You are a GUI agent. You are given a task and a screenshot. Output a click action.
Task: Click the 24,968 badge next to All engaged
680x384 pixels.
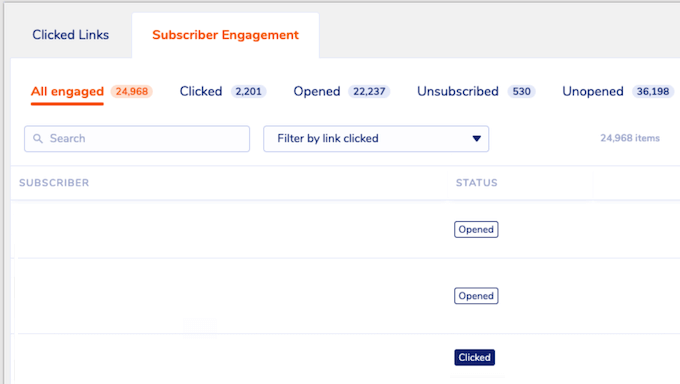(x=131, y=92)
